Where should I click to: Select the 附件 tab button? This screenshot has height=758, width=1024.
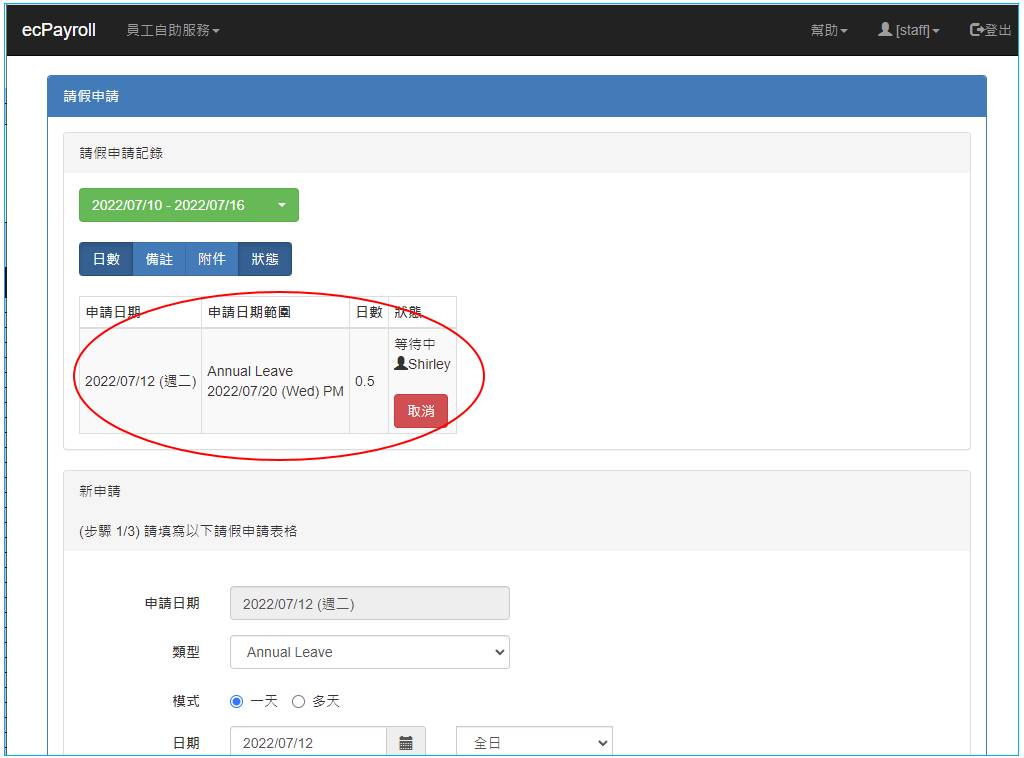coord(212,259)
